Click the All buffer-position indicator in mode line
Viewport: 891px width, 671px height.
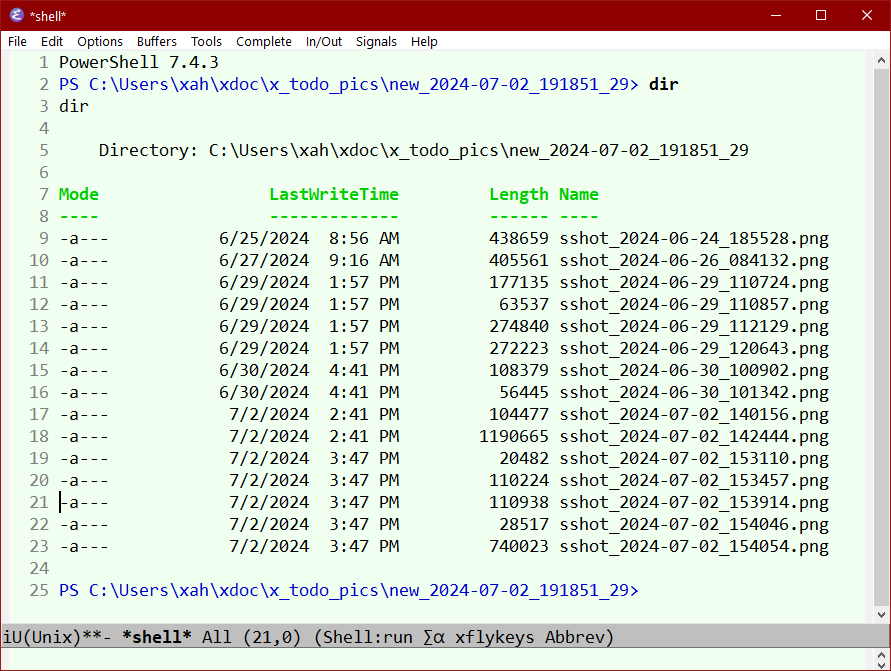(x=217, y=637)
